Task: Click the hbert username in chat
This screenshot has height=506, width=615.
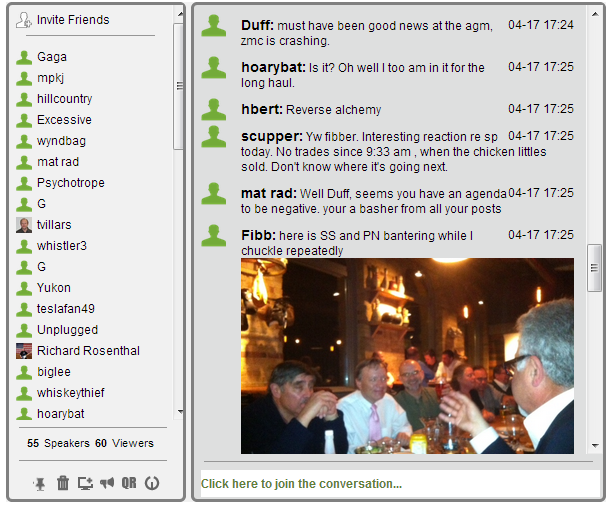Action: pos(262,109)
